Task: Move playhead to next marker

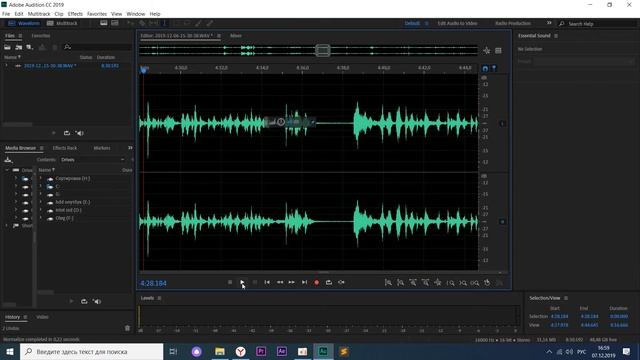Action: 304,282
